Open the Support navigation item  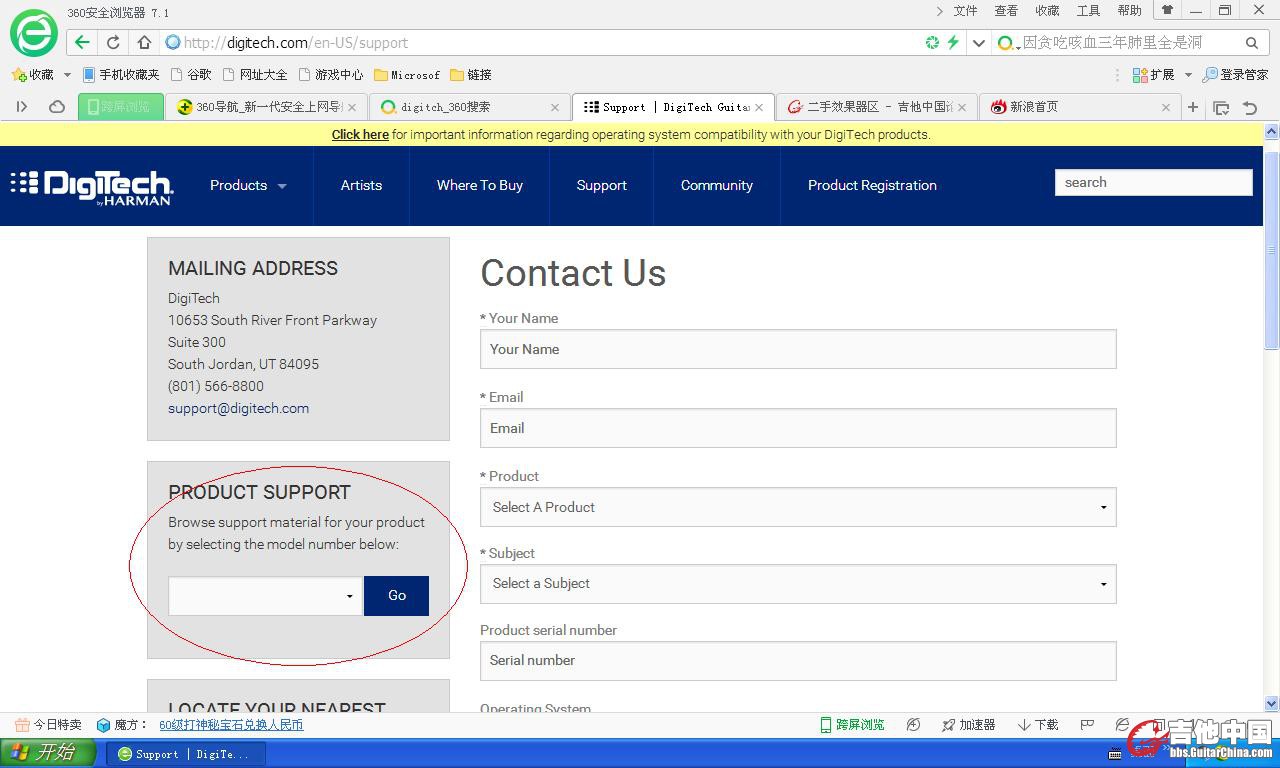(602, 185)
